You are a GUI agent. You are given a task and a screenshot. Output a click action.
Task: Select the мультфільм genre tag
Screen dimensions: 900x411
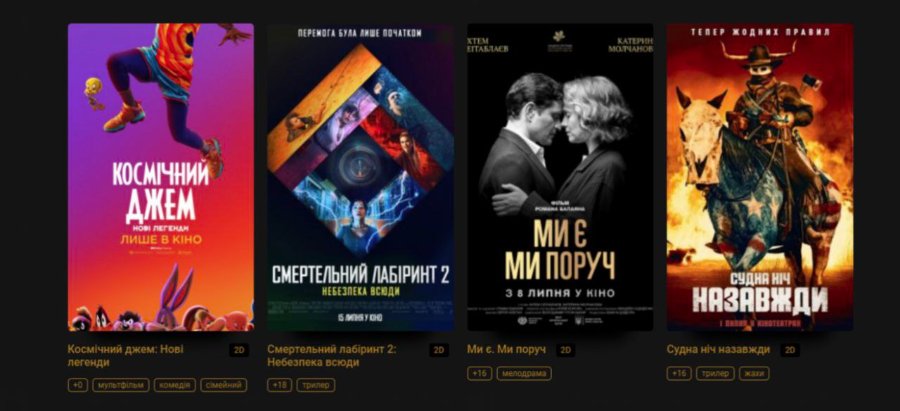(121, 385)
